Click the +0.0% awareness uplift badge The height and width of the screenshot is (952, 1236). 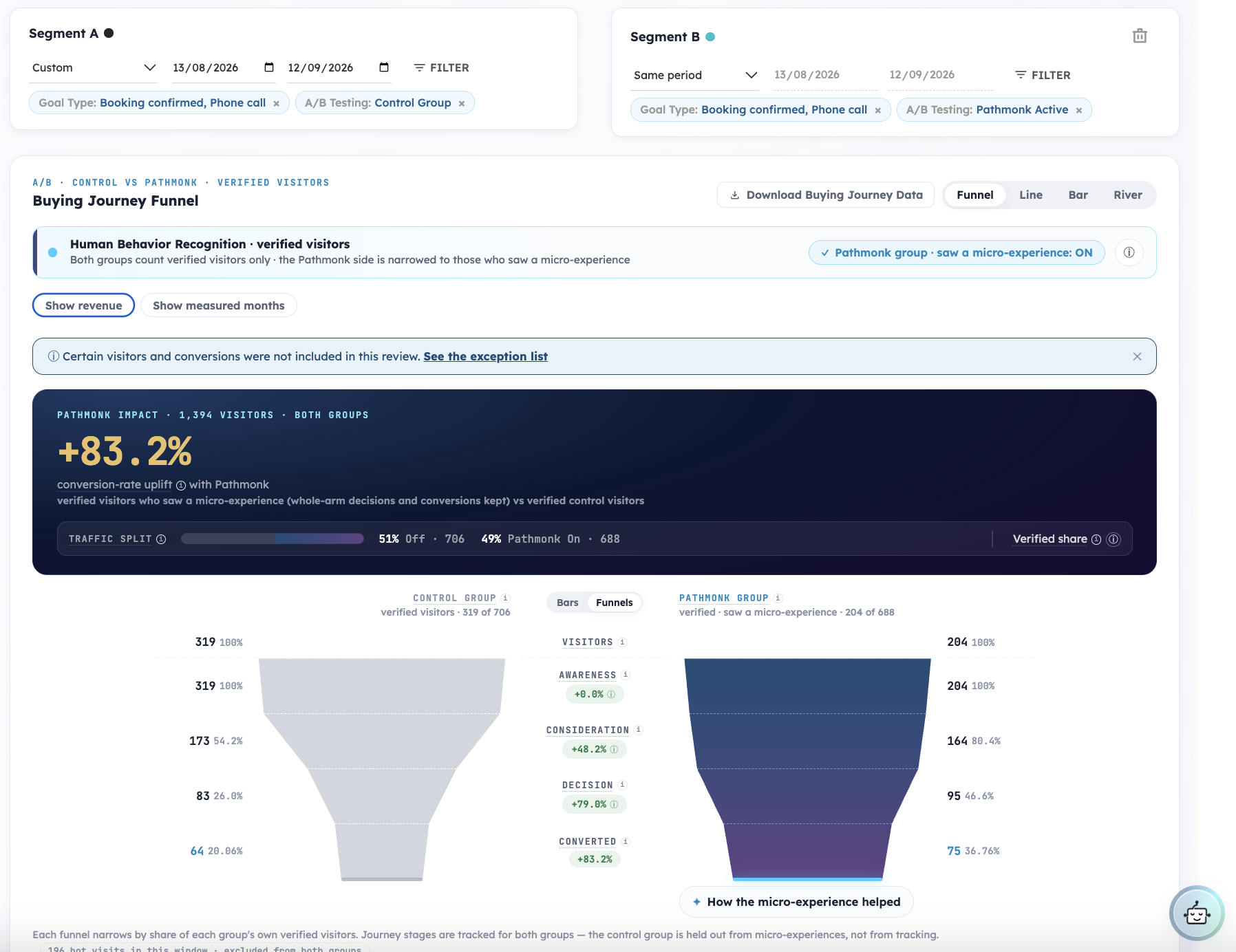[595, 694]
